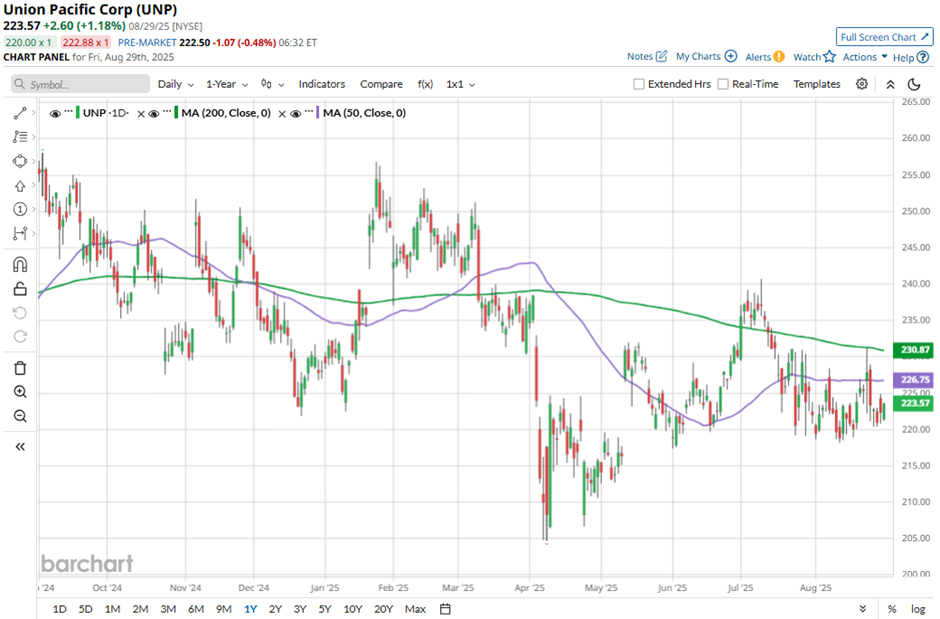Open chart settings gear icon
Viewport: 940px width, 619px height.
tap(861, 84)
